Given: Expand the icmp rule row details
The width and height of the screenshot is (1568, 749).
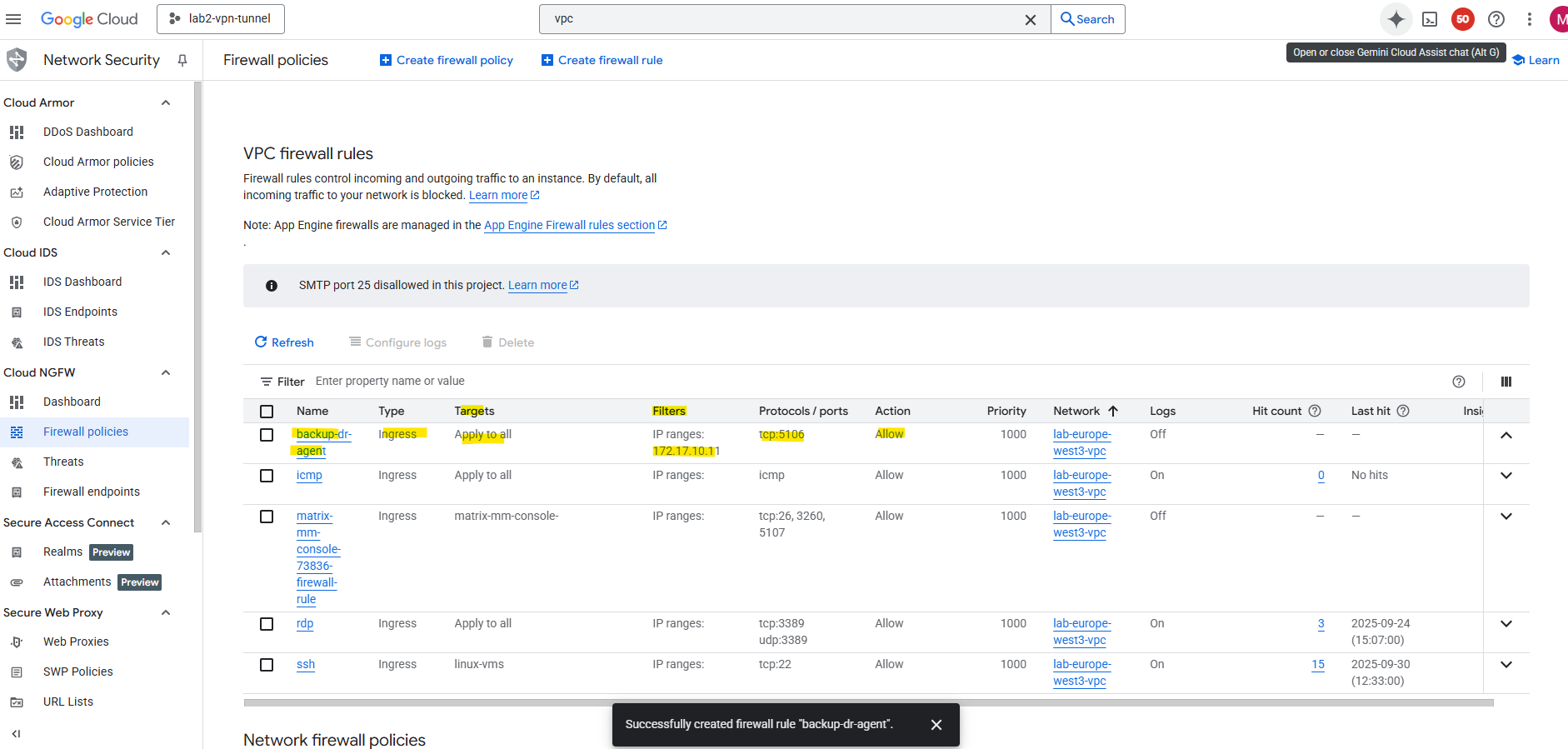Looking at the screenshot, I should [x=1506, y=476].
